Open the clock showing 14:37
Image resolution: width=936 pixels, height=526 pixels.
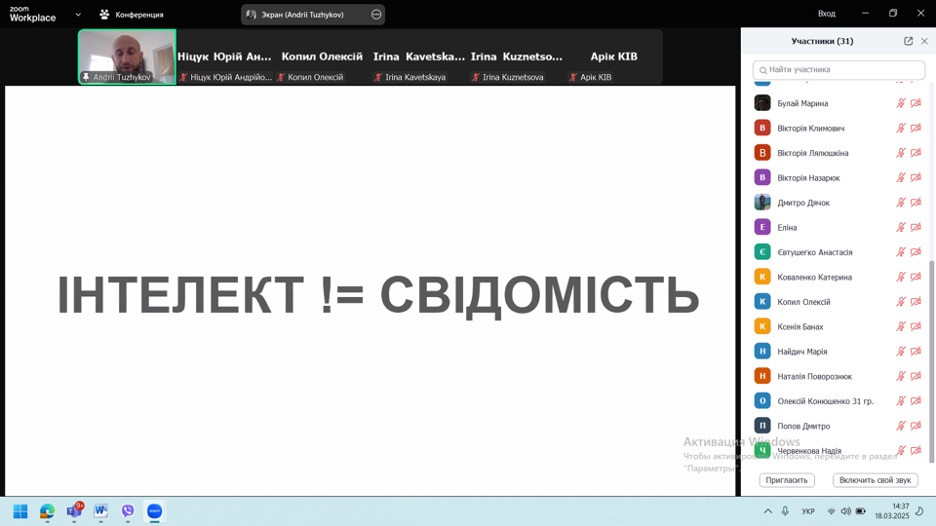pyautogui.click(x=892, y=511)
